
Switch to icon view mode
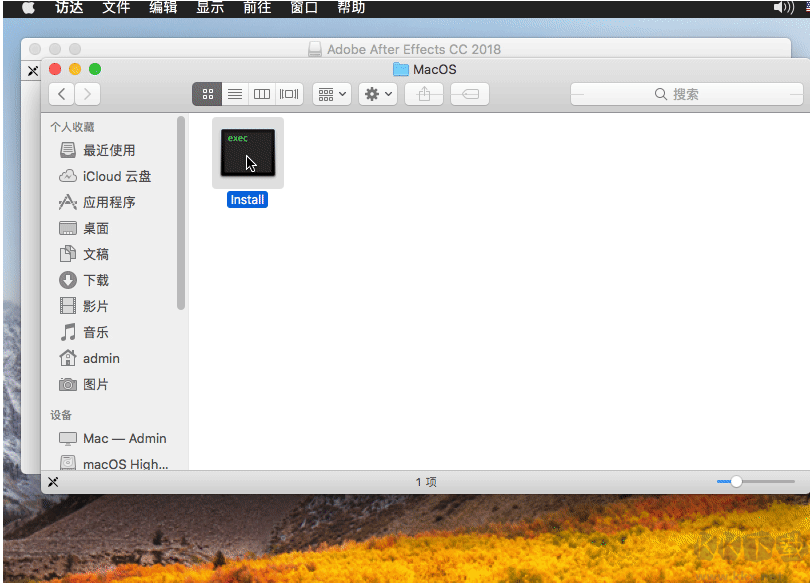[x=207, y=93]
